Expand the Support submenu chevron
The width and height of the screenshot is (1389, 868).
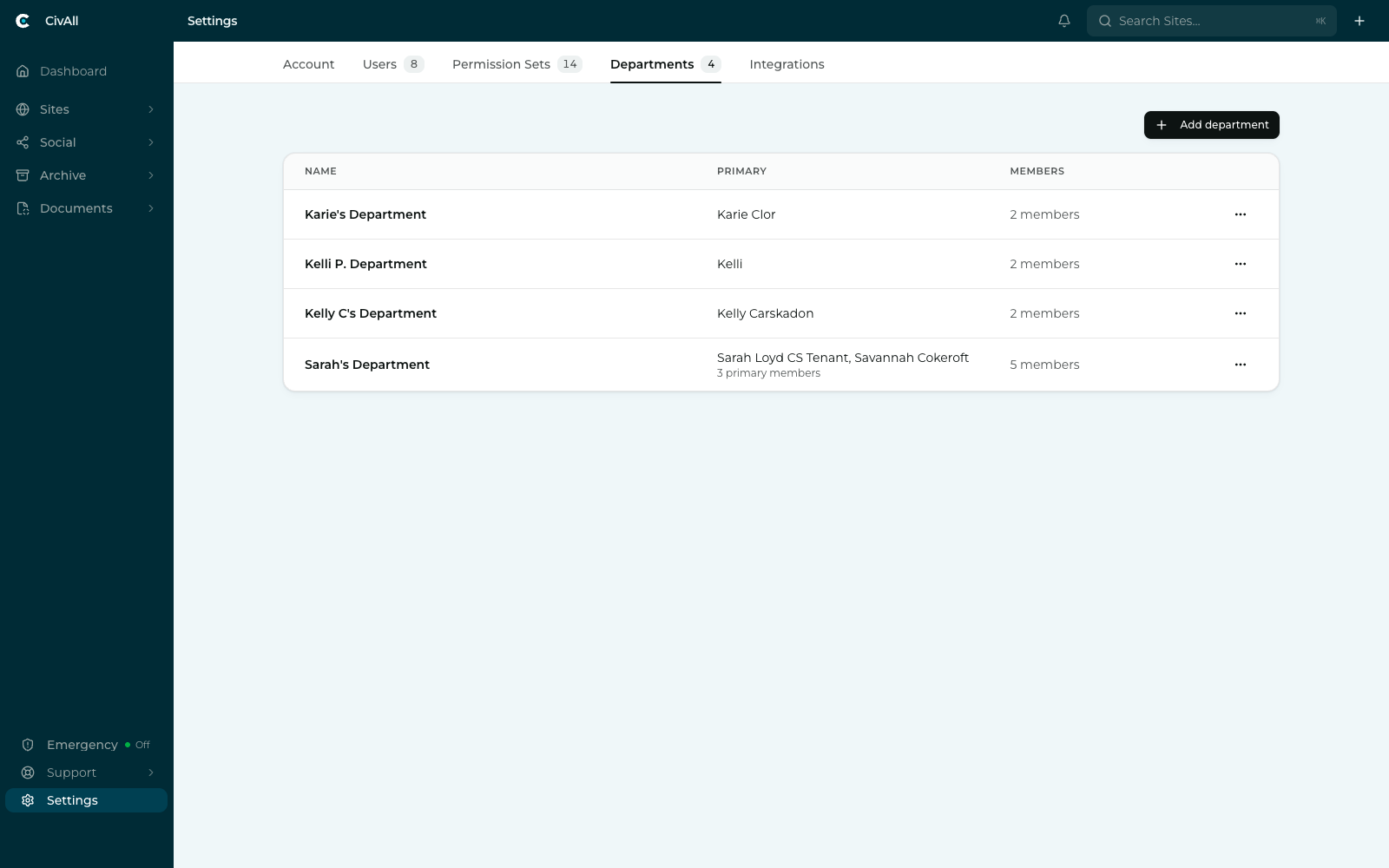point(151,773)
